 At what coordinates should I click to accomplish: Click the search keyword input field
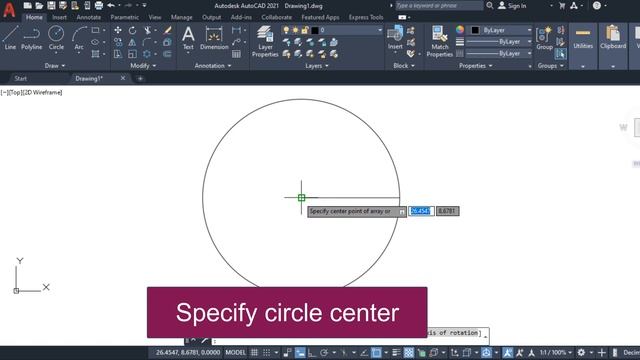click(x=439, y=6)
